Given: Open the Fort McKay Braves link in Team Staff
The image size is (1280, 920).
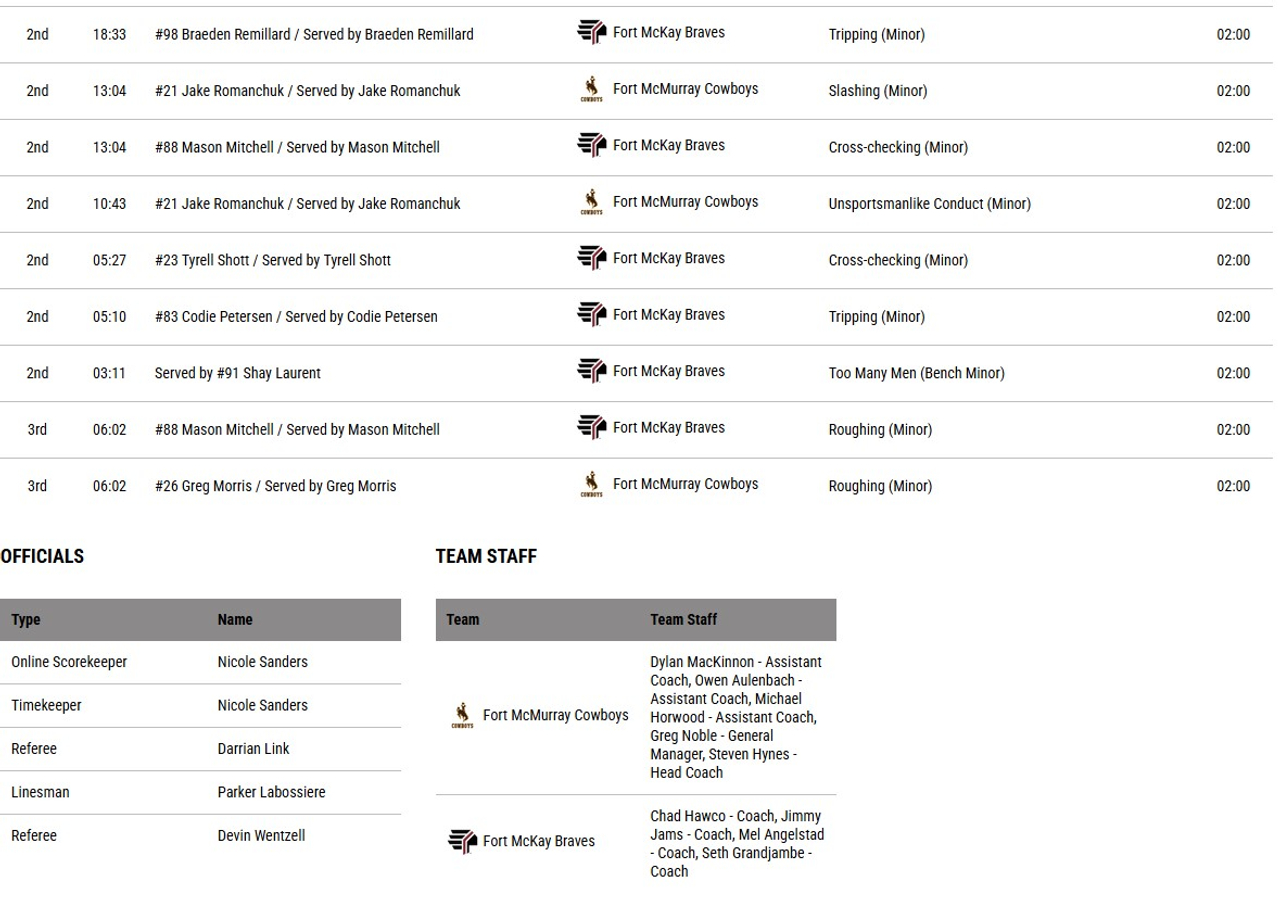Looking at the screenshot, I should point(538,841).
